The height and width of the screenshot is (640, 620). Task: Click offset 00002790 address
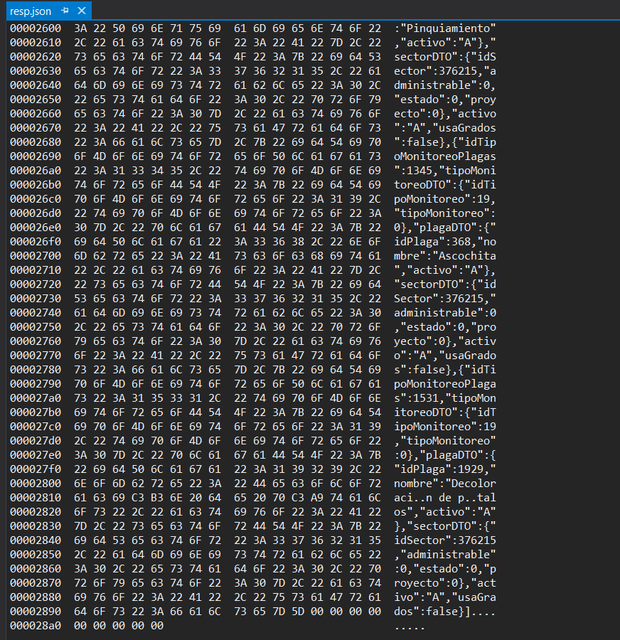point(36,384)
